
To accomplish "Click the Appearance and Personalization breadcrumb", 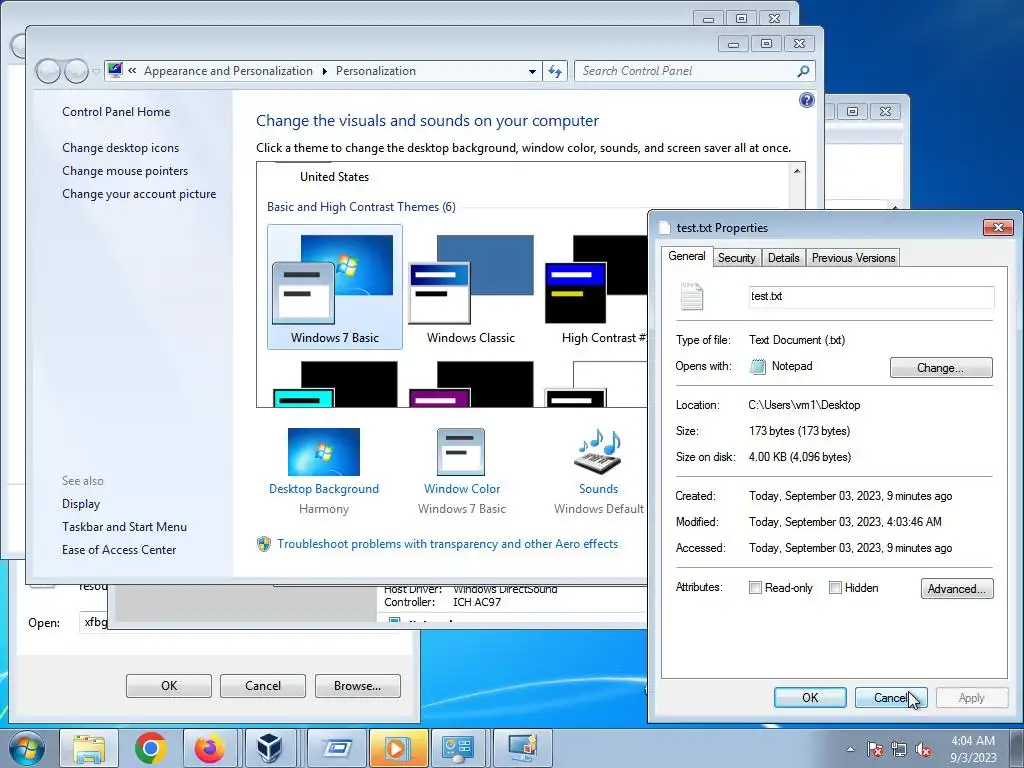I will coord(228,71).
